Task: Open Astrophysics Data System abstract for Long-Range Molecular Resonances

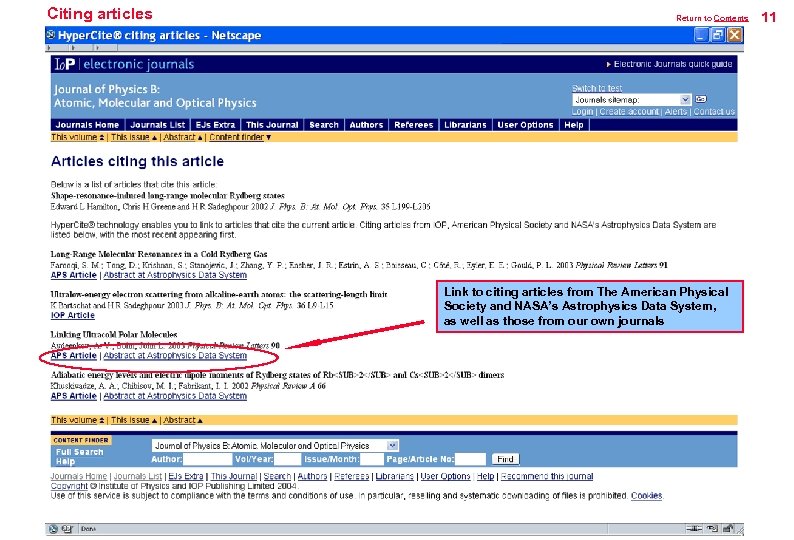Action: 175,275
